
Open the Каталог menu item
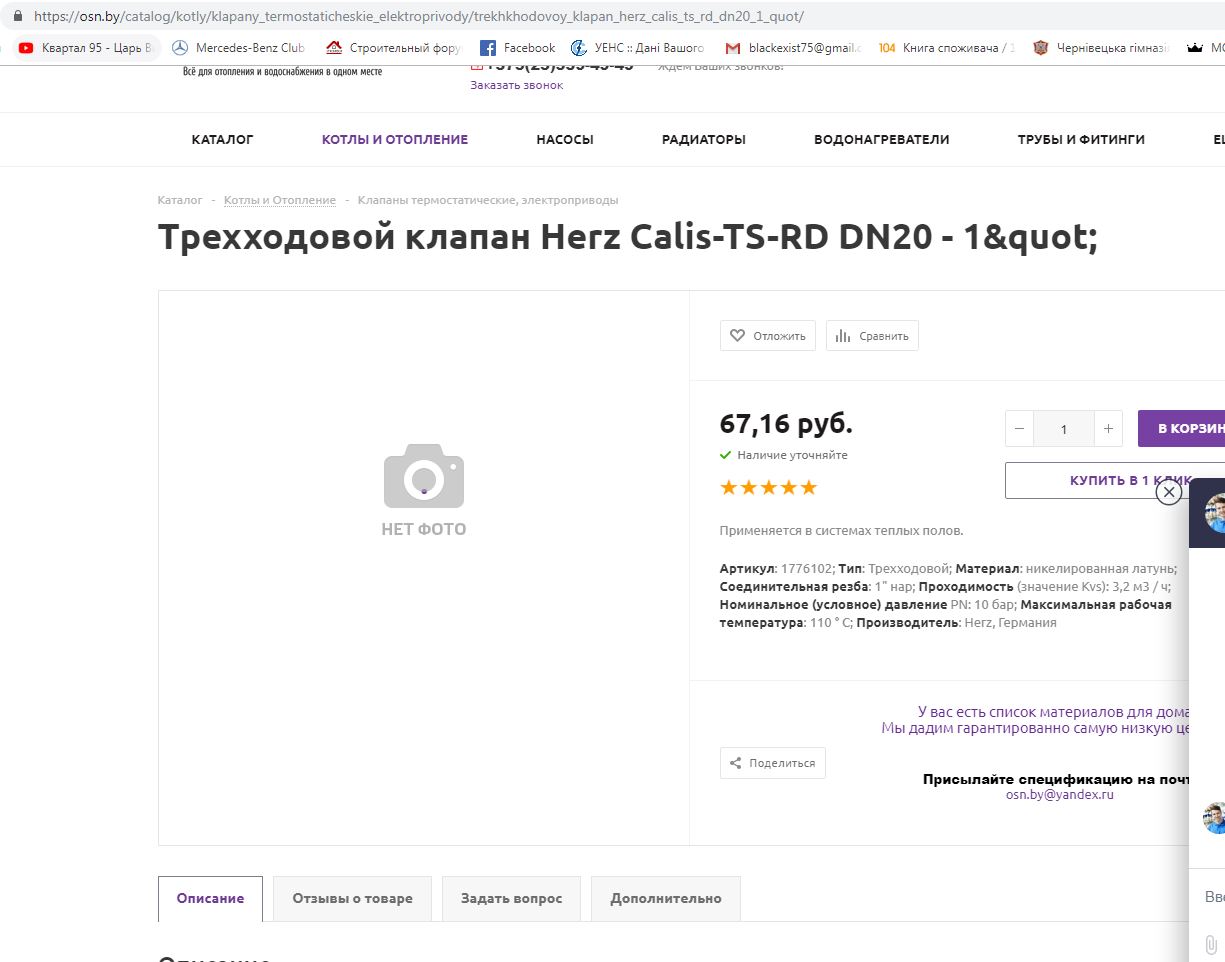(223, 140)
